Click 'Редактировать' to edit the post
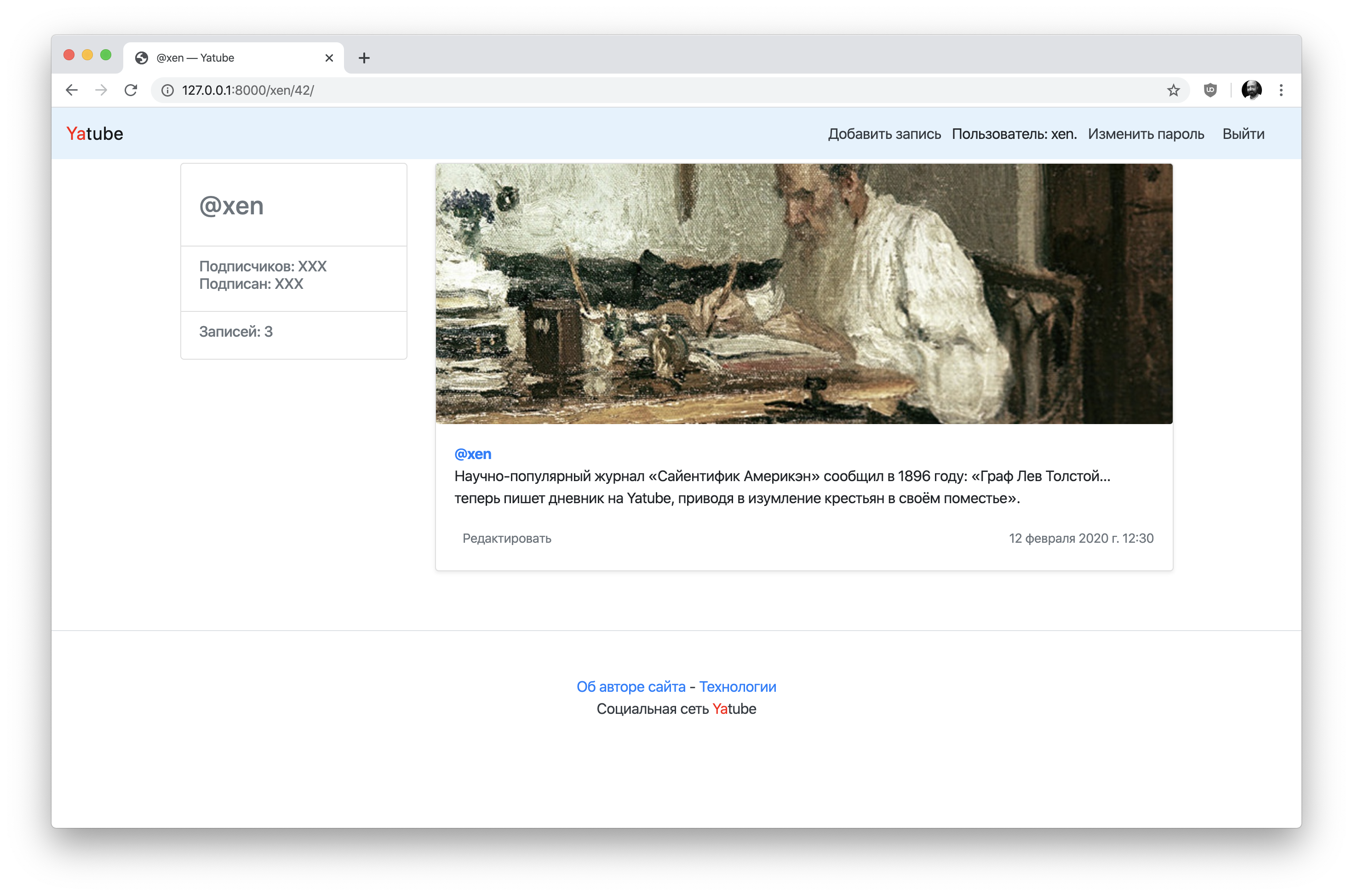This screenshot has height=896, width=1353. pos(507,538)
